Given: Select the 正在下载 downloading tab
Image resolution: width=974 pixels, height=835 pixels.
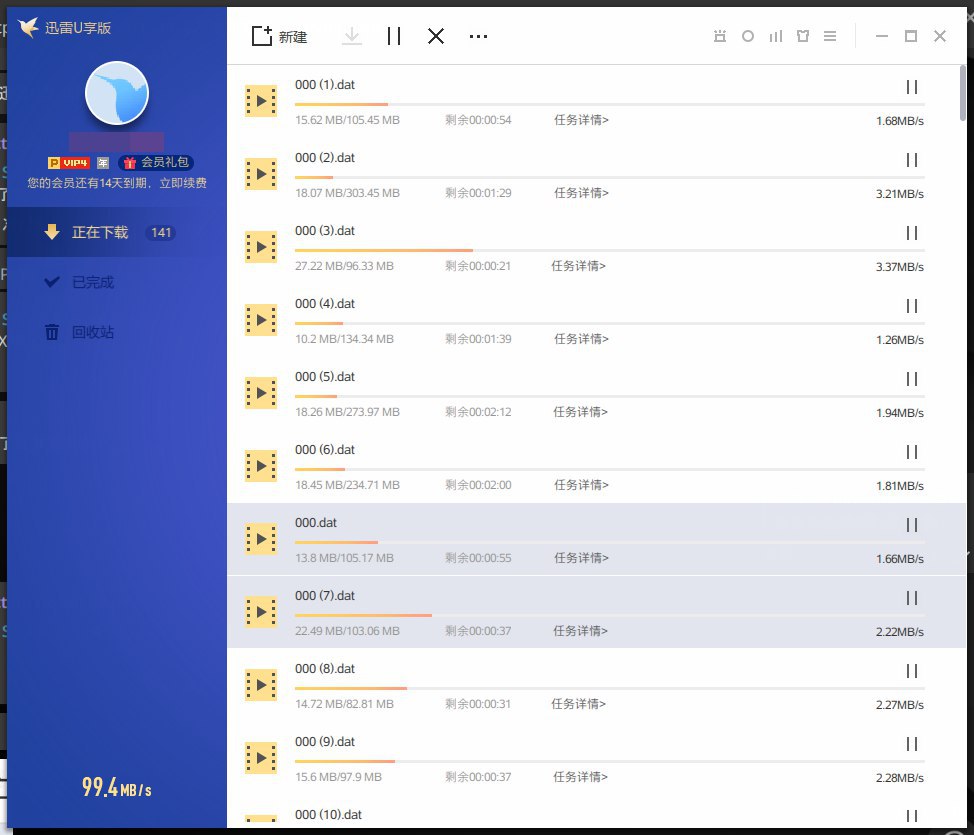Looking at the screenshot, I should tap(100, 233).
